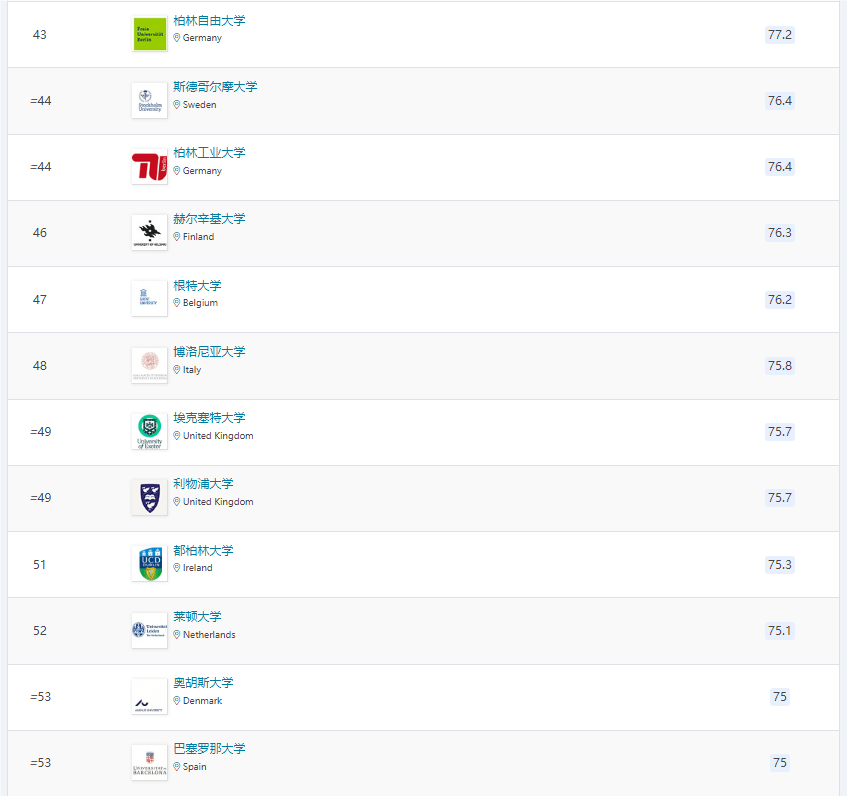Screen dimensions: 847x796
Task: Open the 都柏林大学 link
Action: tap(203, 551)
